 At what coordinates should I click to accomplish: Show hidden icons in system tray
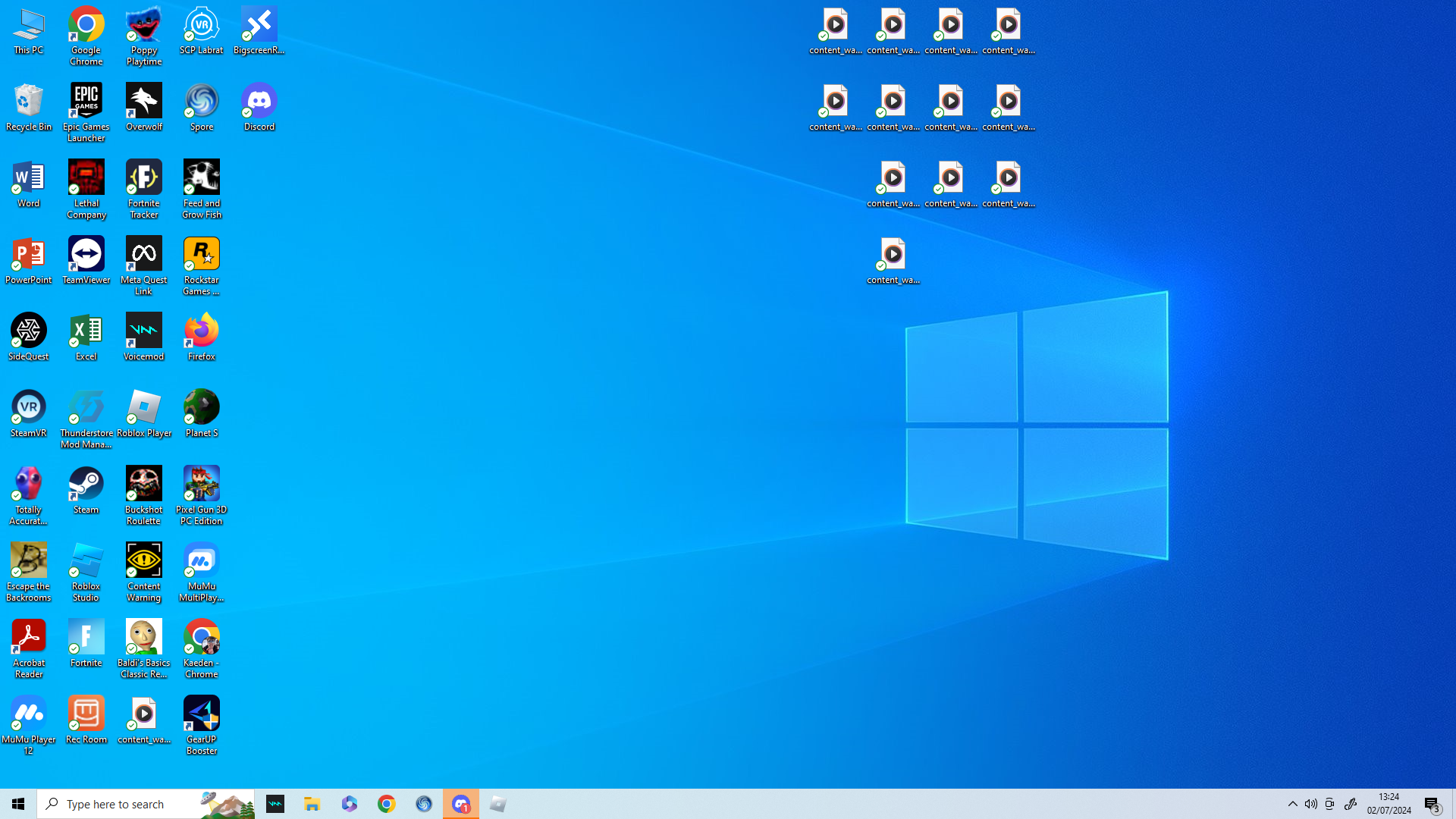click(x=1293, y=804)
